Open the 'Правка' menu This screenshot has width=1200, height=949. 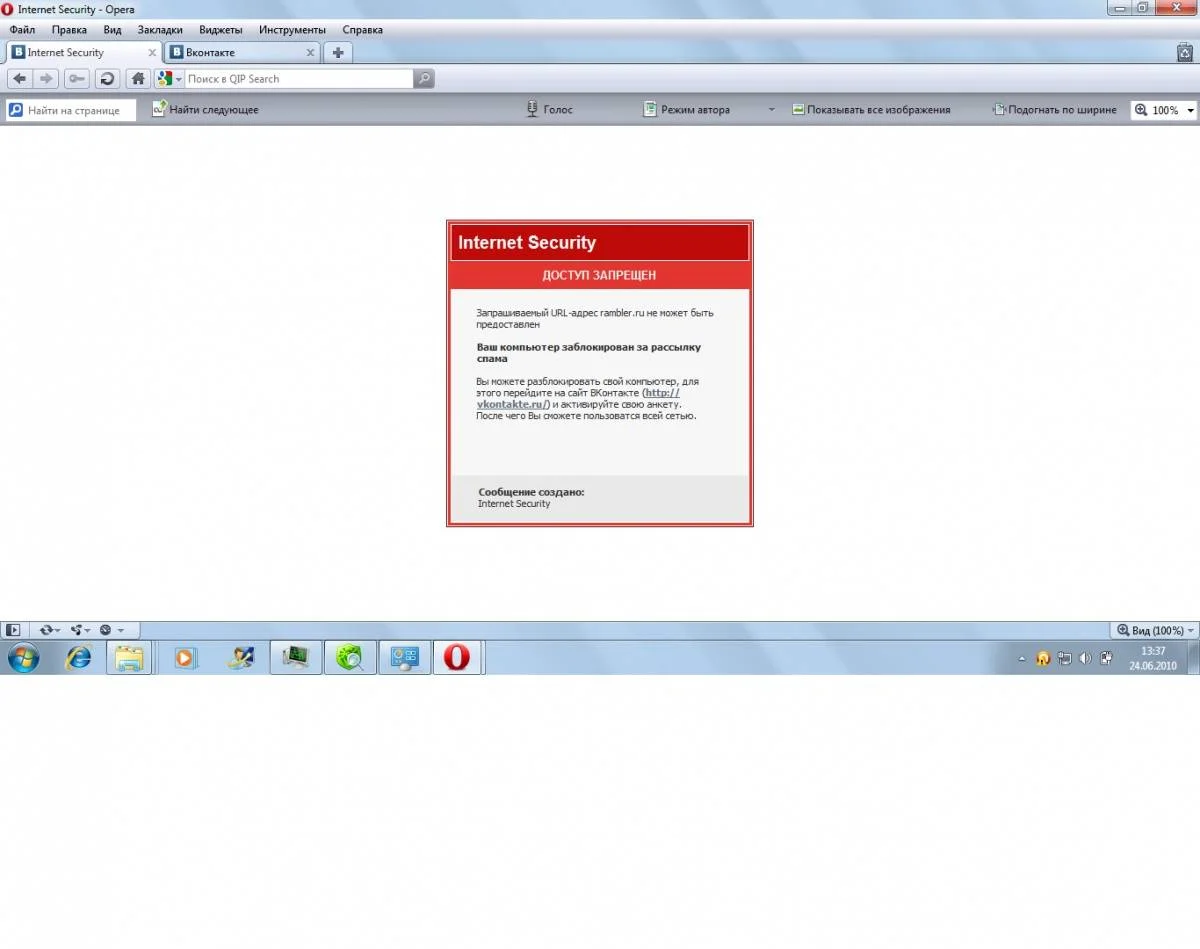coord(69,30)
